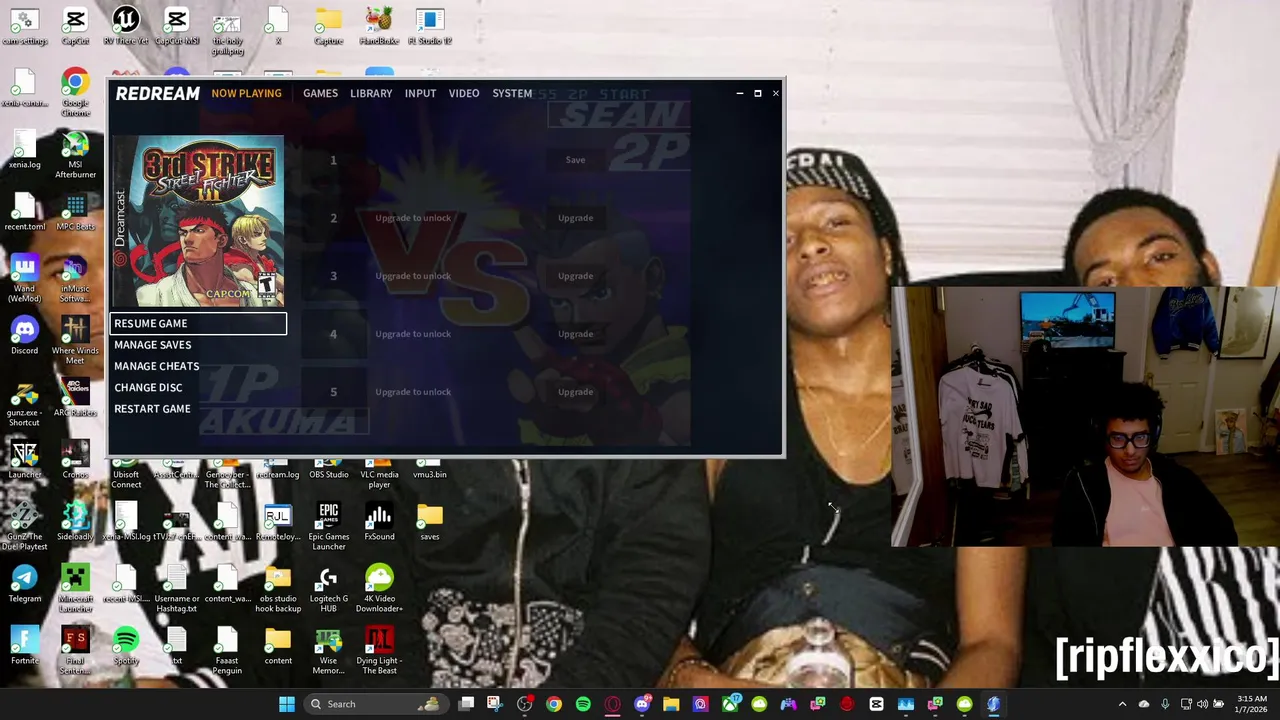Open the Games tab
Screen dimensions: 1280x720
point(320,93)
